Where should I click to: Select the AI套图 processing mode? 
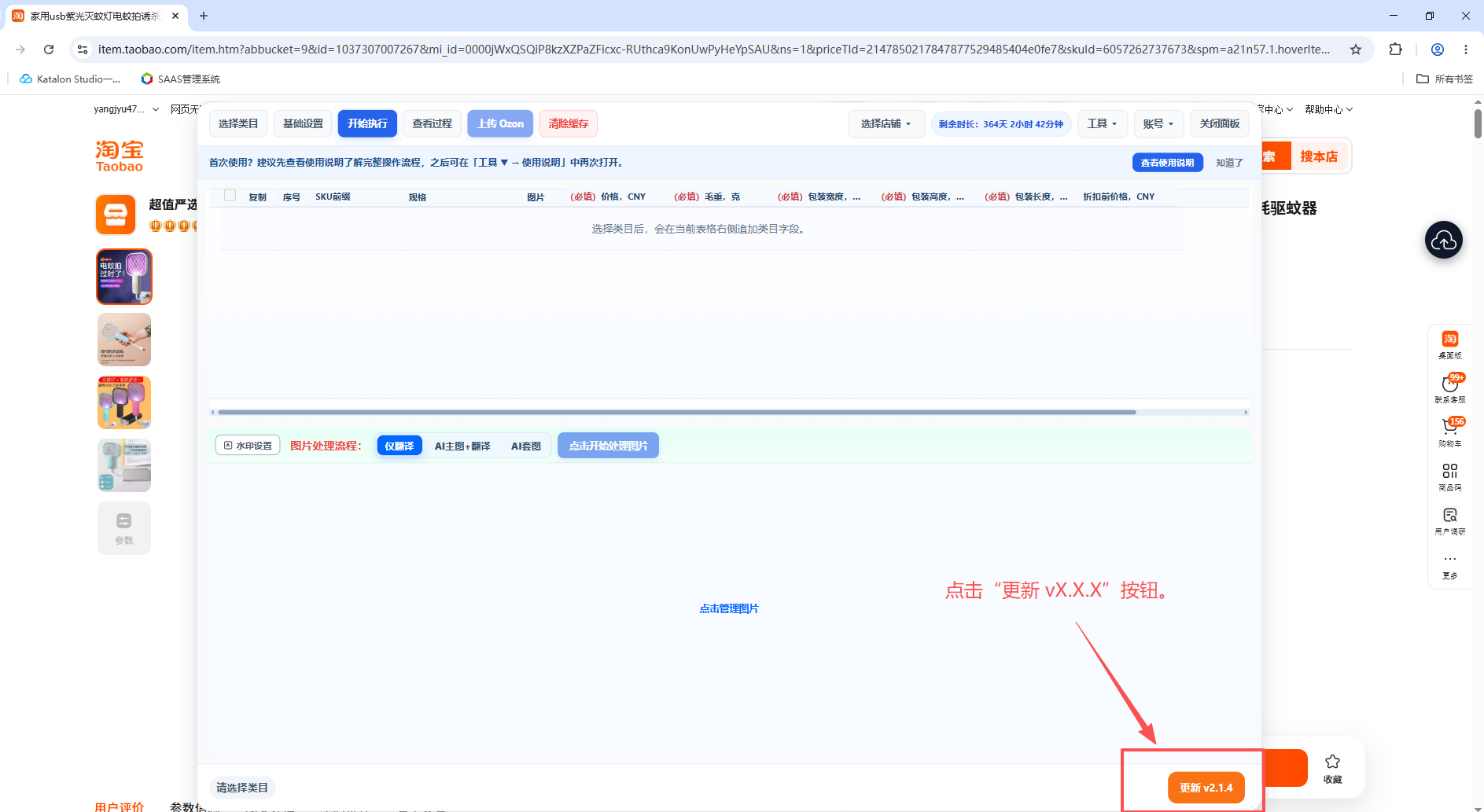click(526, 446)
